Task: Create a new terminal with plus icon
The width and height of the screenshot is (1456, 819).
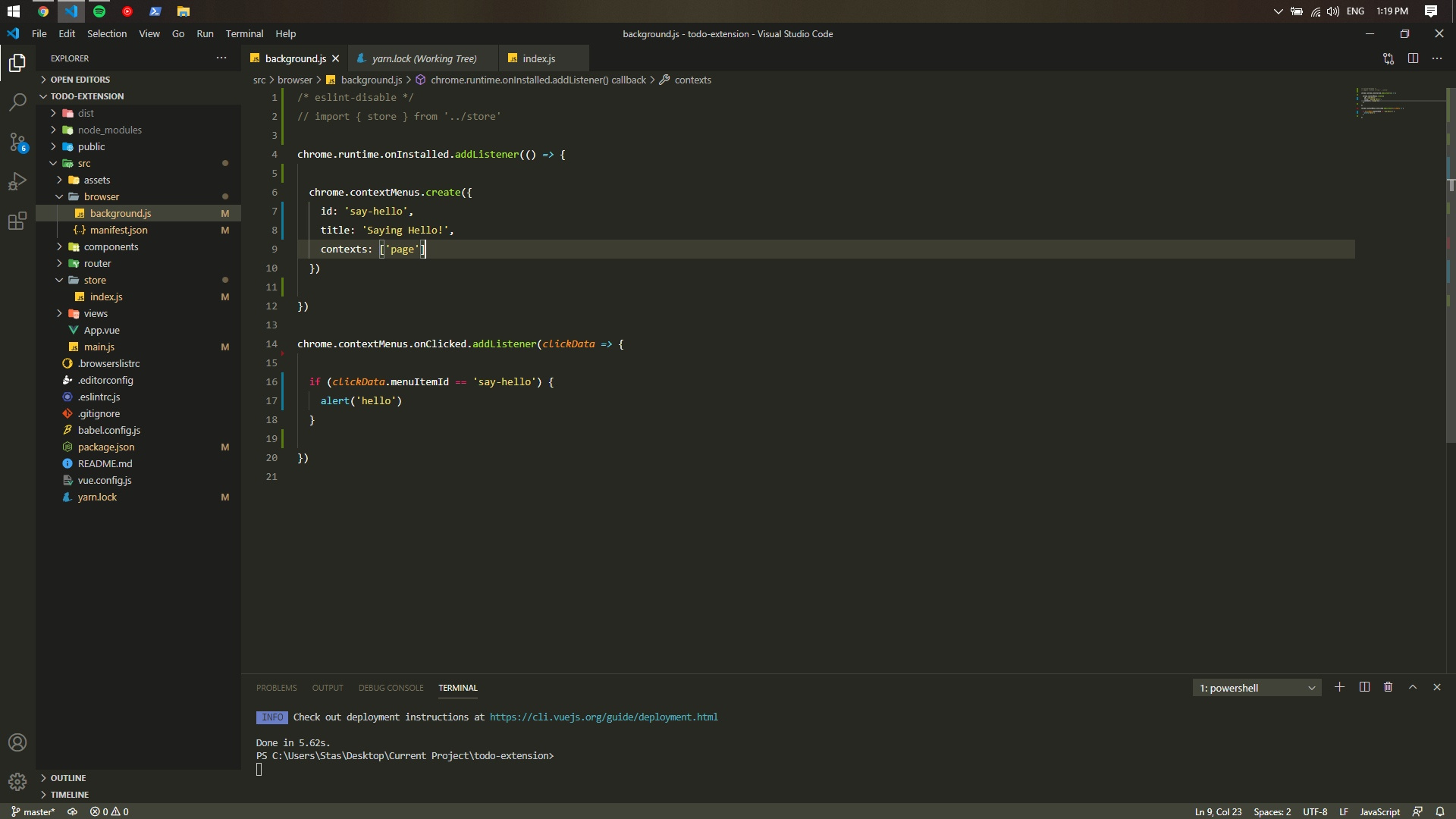Action: coord(1340,687)
